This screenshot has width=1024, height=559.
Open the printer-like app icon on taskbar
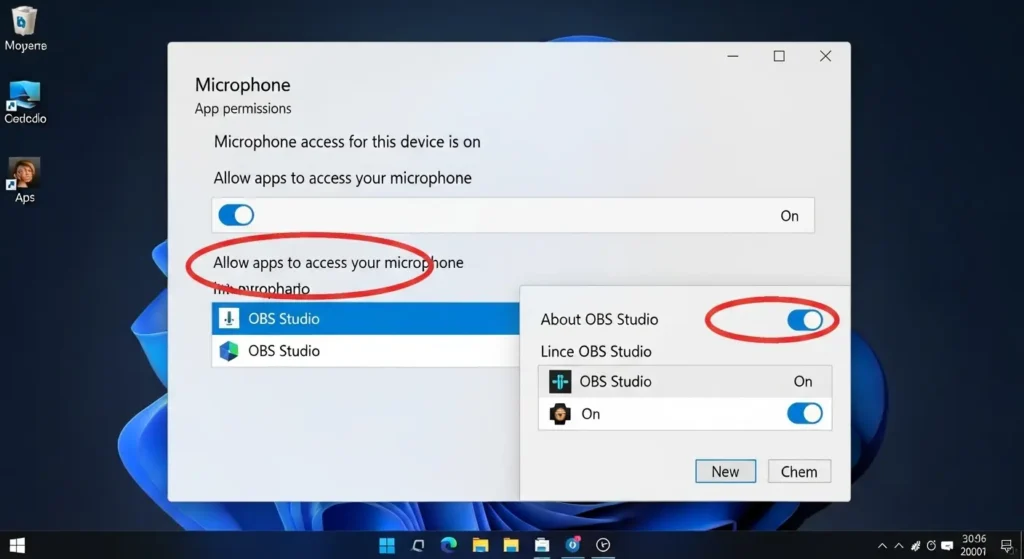541,545
